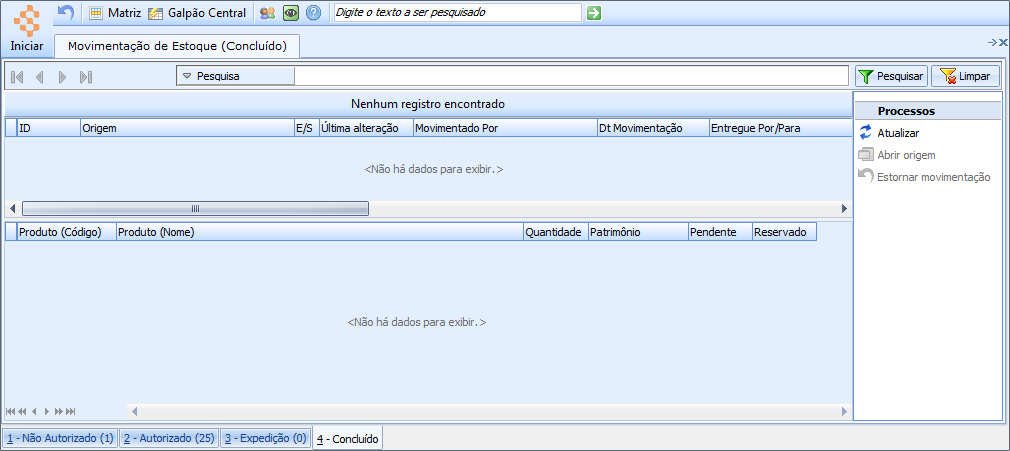Screen dimensions: 1010x451
Task: Click the Entregue Por/Para column header
Action: click(x=779, y=128)
